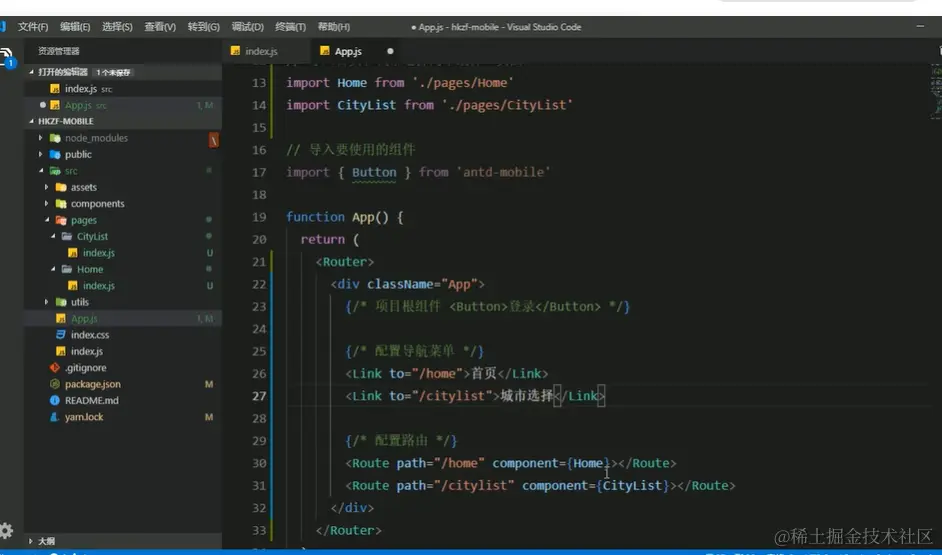
Task: Click the JS icon on the App.js tab
Action: tap(325, 51)
